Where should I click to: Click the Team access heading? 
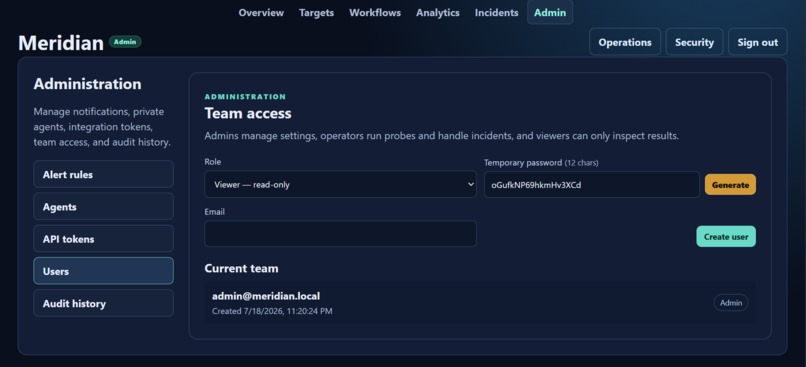pyautogui.click(x=248, y=113)
